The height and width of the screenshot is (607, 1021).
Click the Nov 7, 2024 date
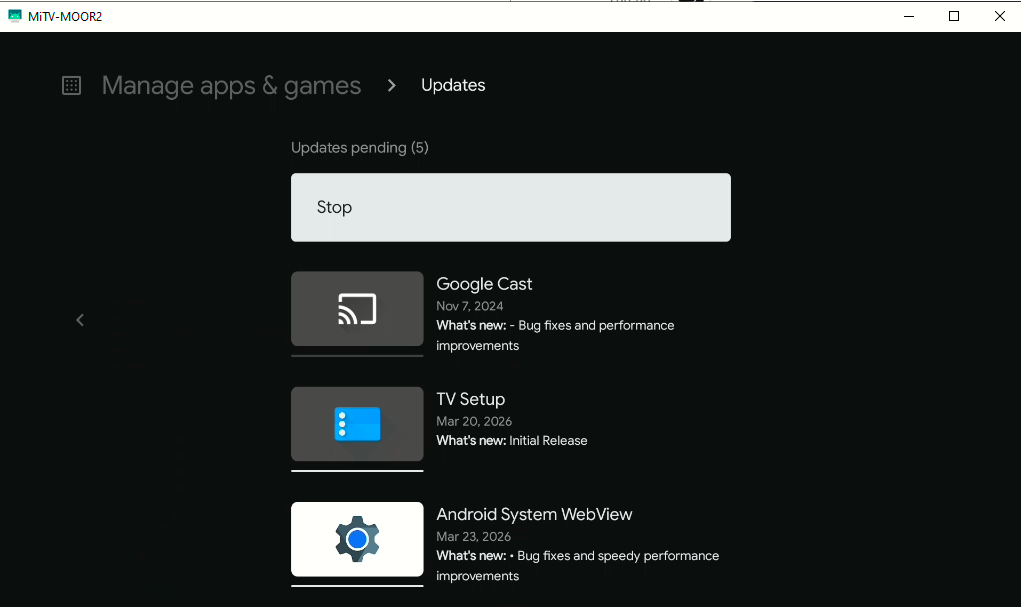pyautogui.click(x=469, y=306)
